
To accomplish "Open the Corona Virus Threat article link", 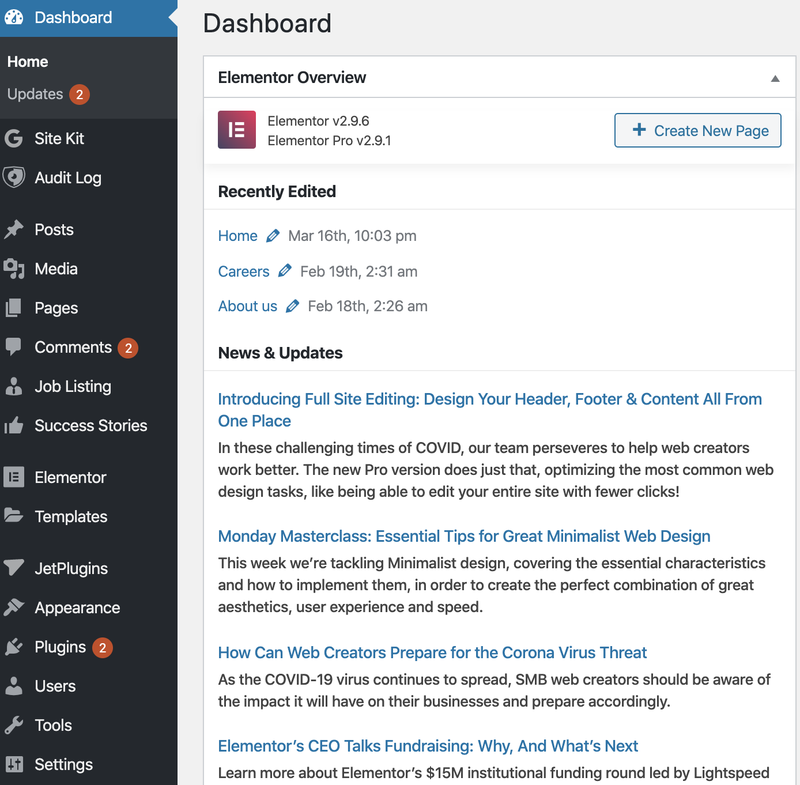I will 432,652.
